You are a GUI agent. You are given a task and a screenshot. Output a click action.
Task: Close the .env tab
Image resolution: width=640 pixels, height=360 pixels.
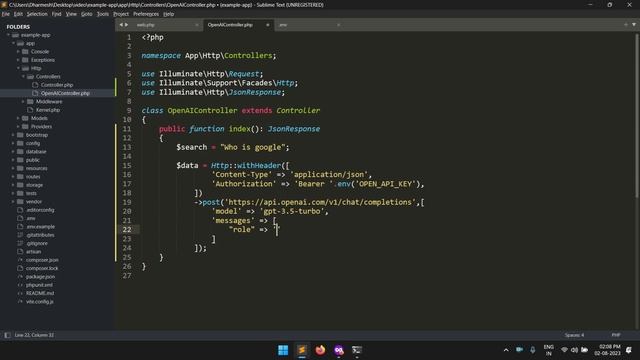[x=338, y=25]
